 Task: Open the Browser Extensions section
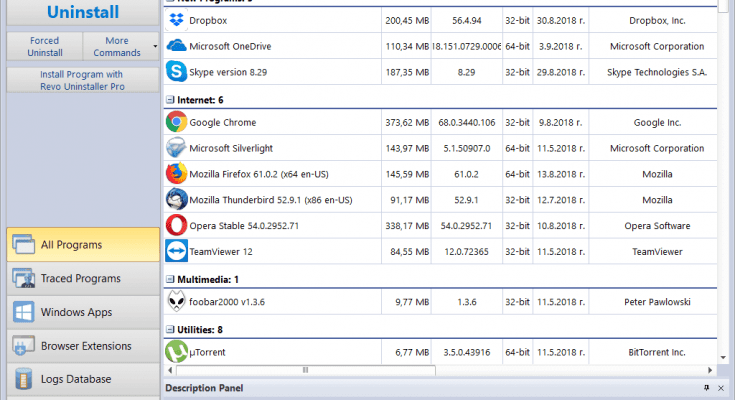coord(82,346)
